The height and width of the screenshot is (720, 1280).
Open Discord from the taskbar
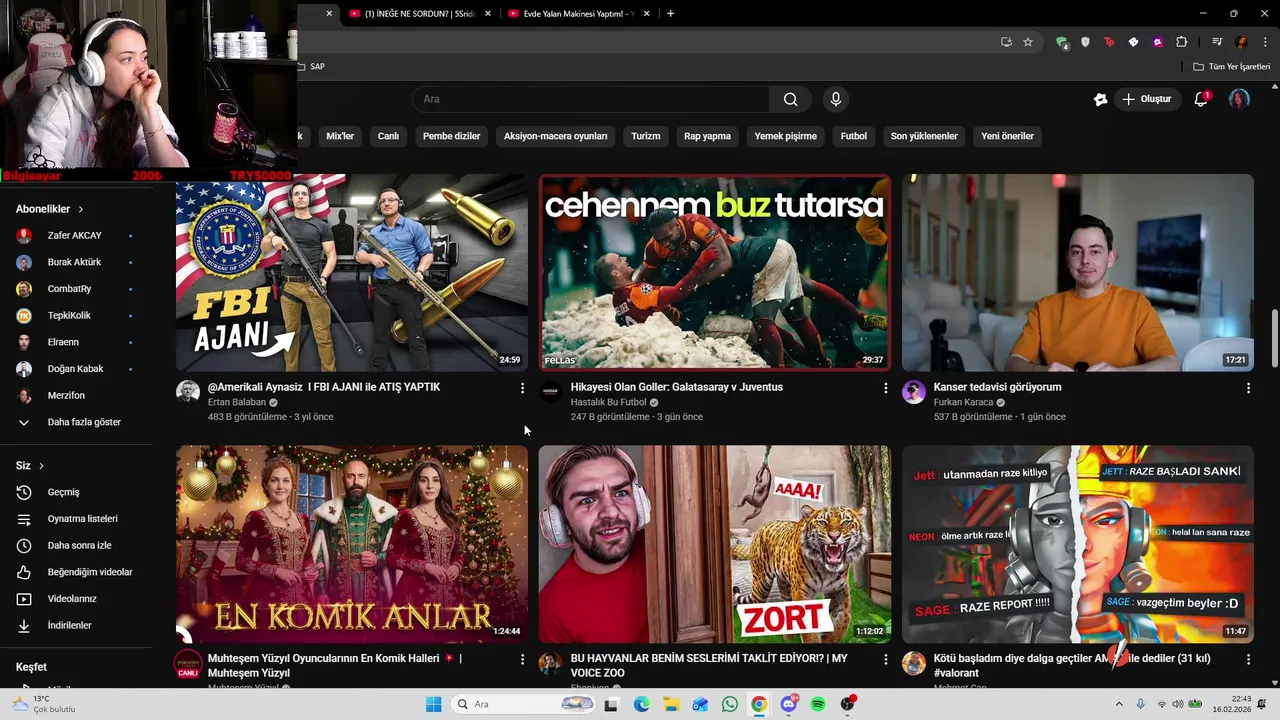[789, 704]
